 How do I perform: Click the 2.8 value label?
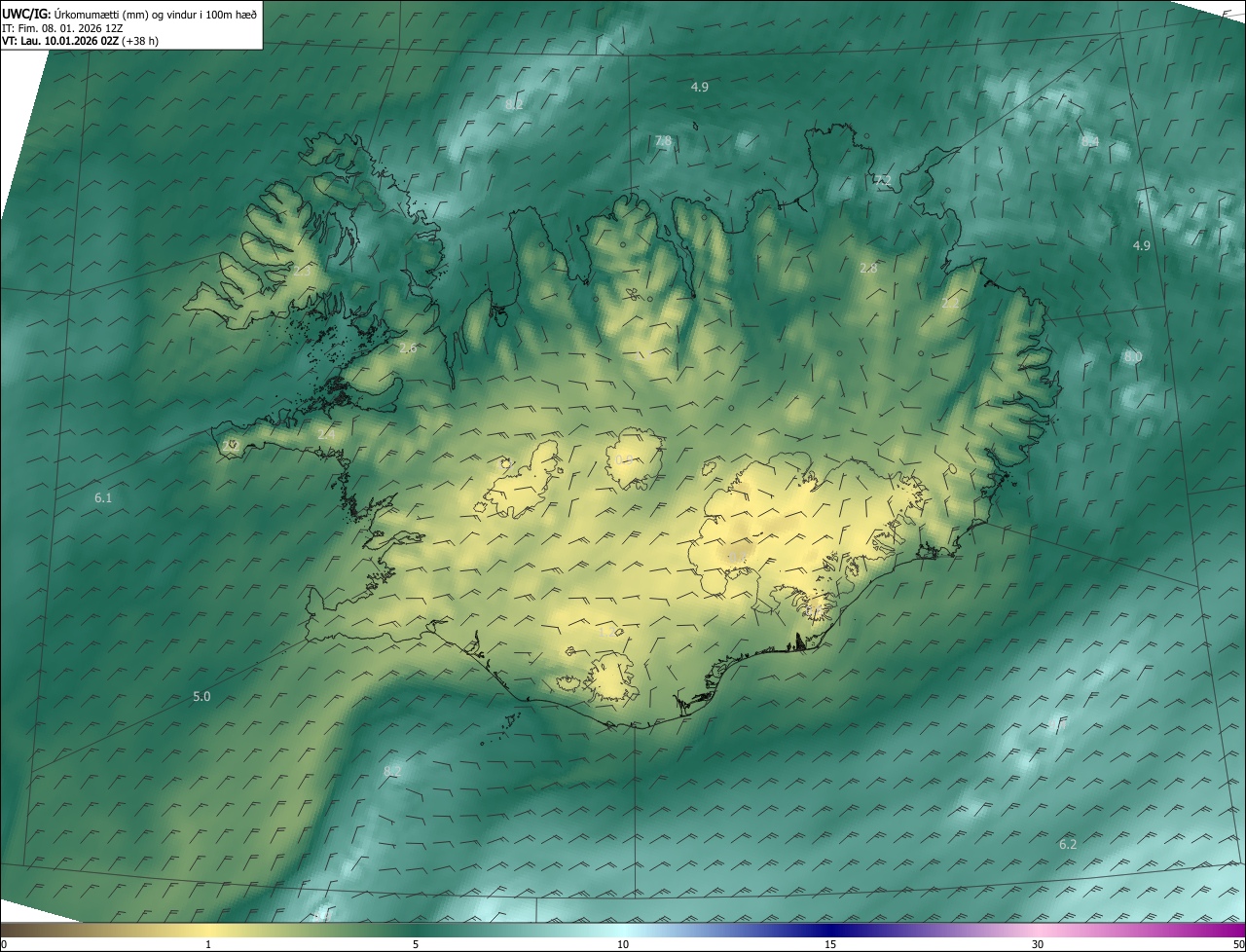[x=868, y=268]
